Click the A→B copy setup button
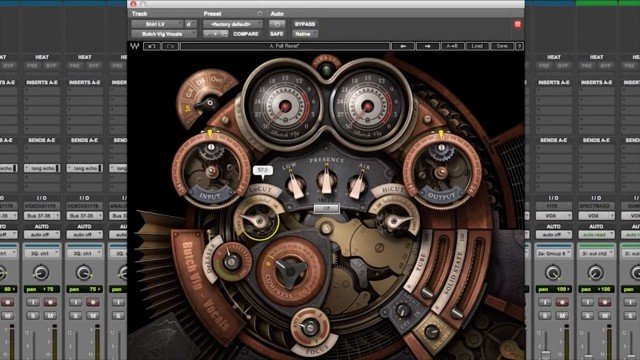 452,46
